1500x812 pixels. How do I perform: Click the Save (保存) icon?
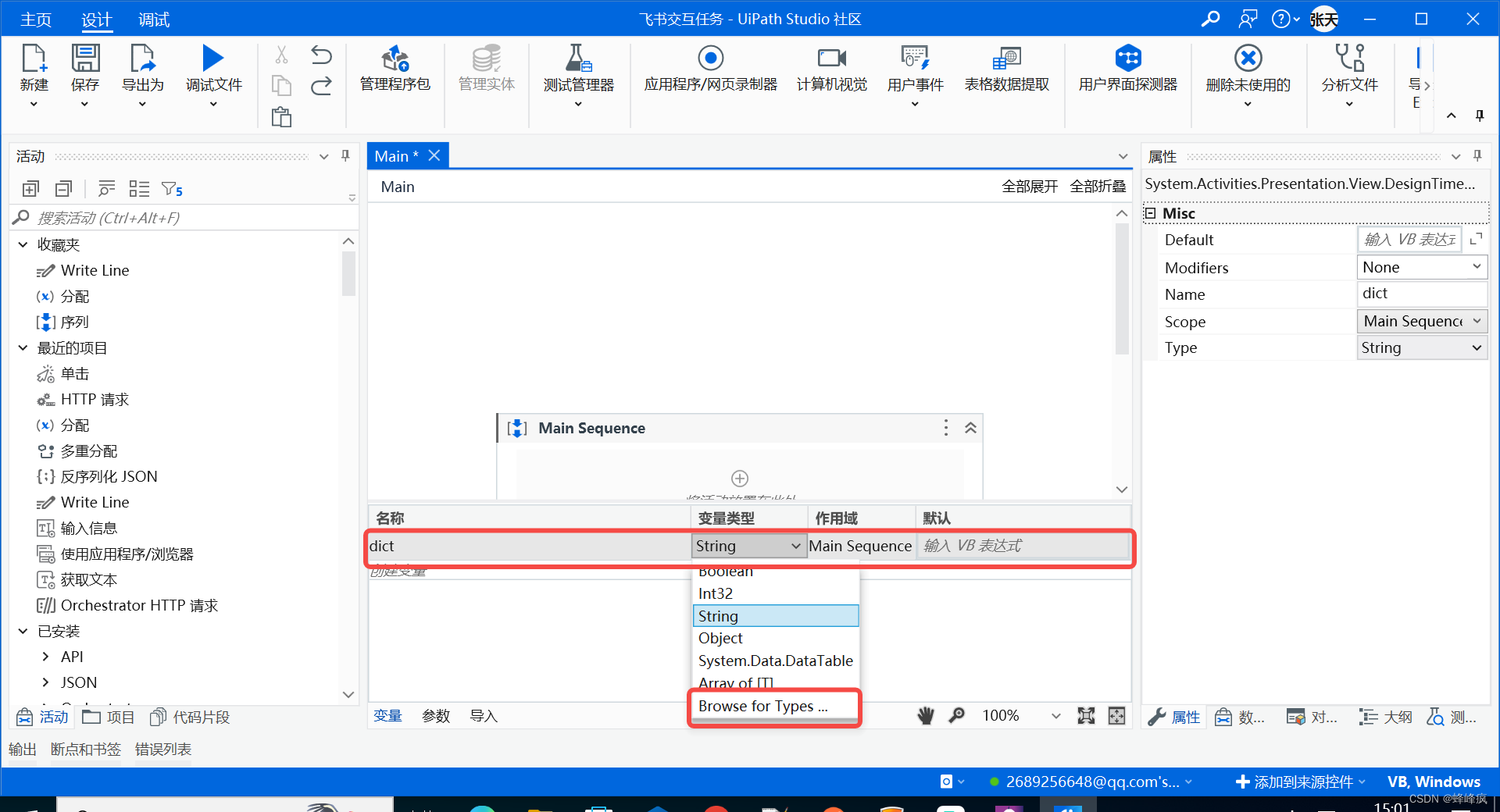tap(85, 59)
